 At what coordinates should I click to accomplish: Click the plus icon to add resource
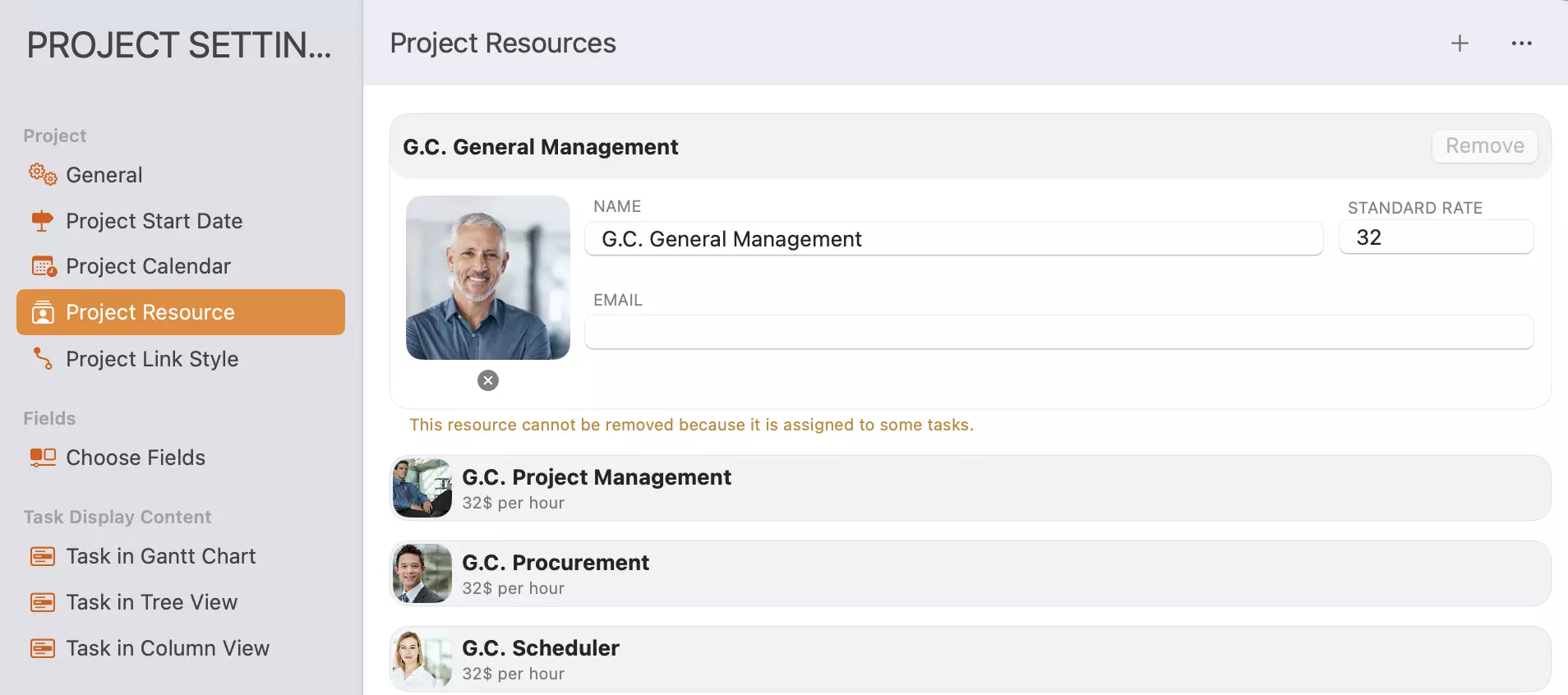[1460, 44]
